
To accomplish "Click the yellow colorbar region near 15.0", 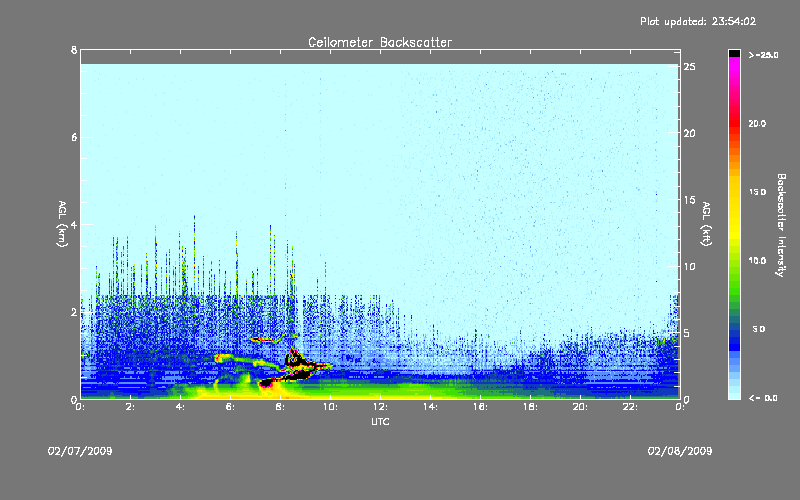I will point(734,192).
